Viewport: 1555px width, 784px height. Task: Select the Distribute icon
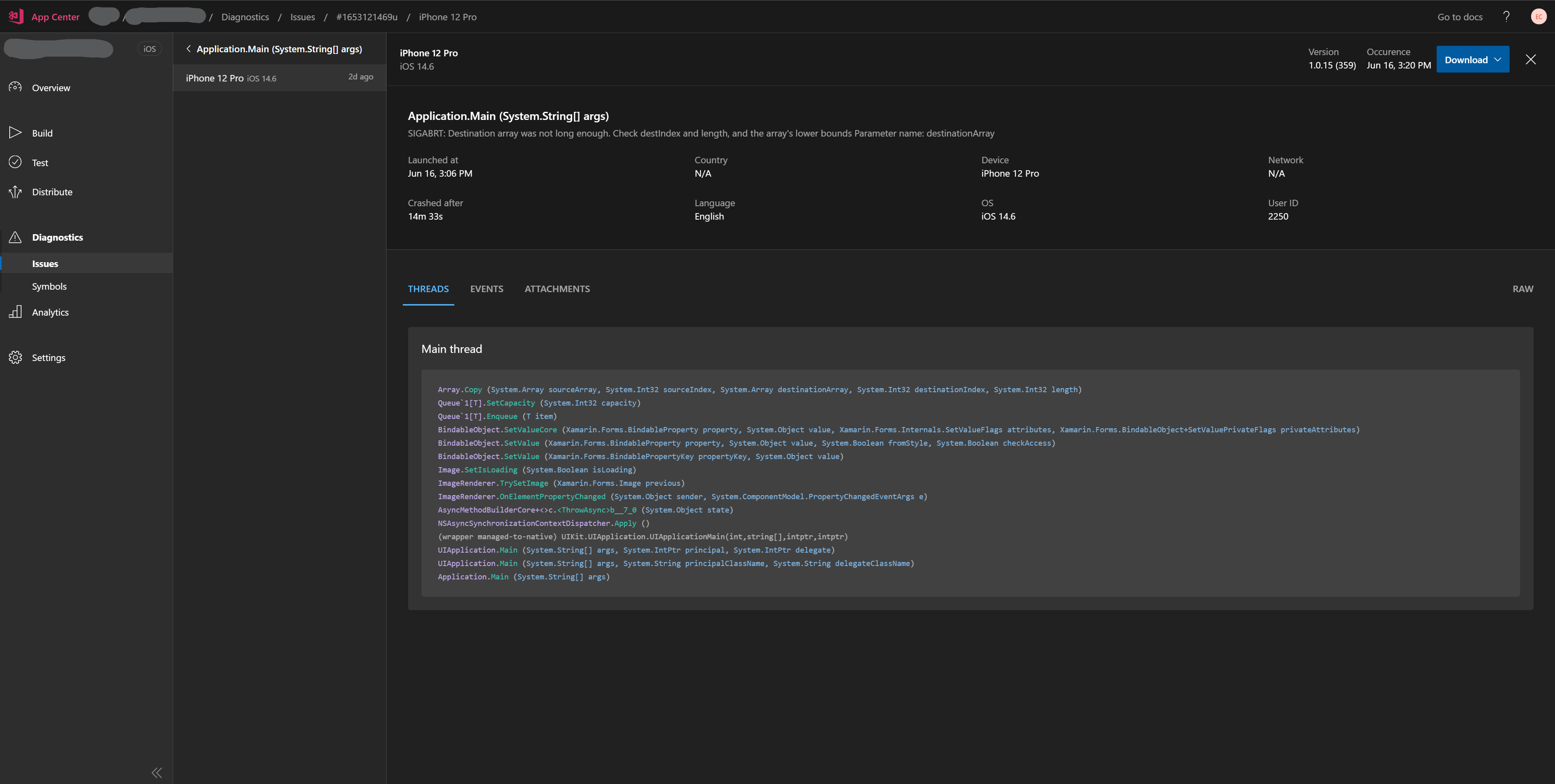click(x=16, y=192)
